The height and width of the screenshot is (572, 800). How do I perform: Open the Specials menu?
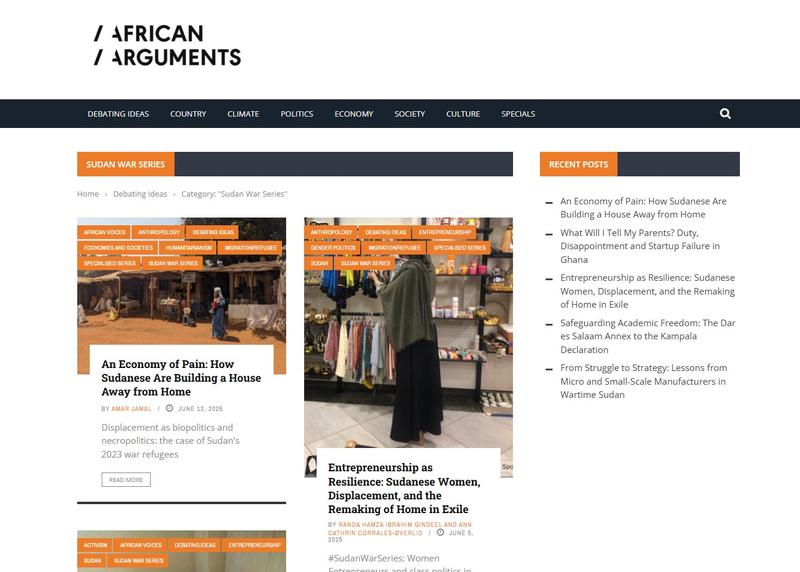tap(518, 114)
